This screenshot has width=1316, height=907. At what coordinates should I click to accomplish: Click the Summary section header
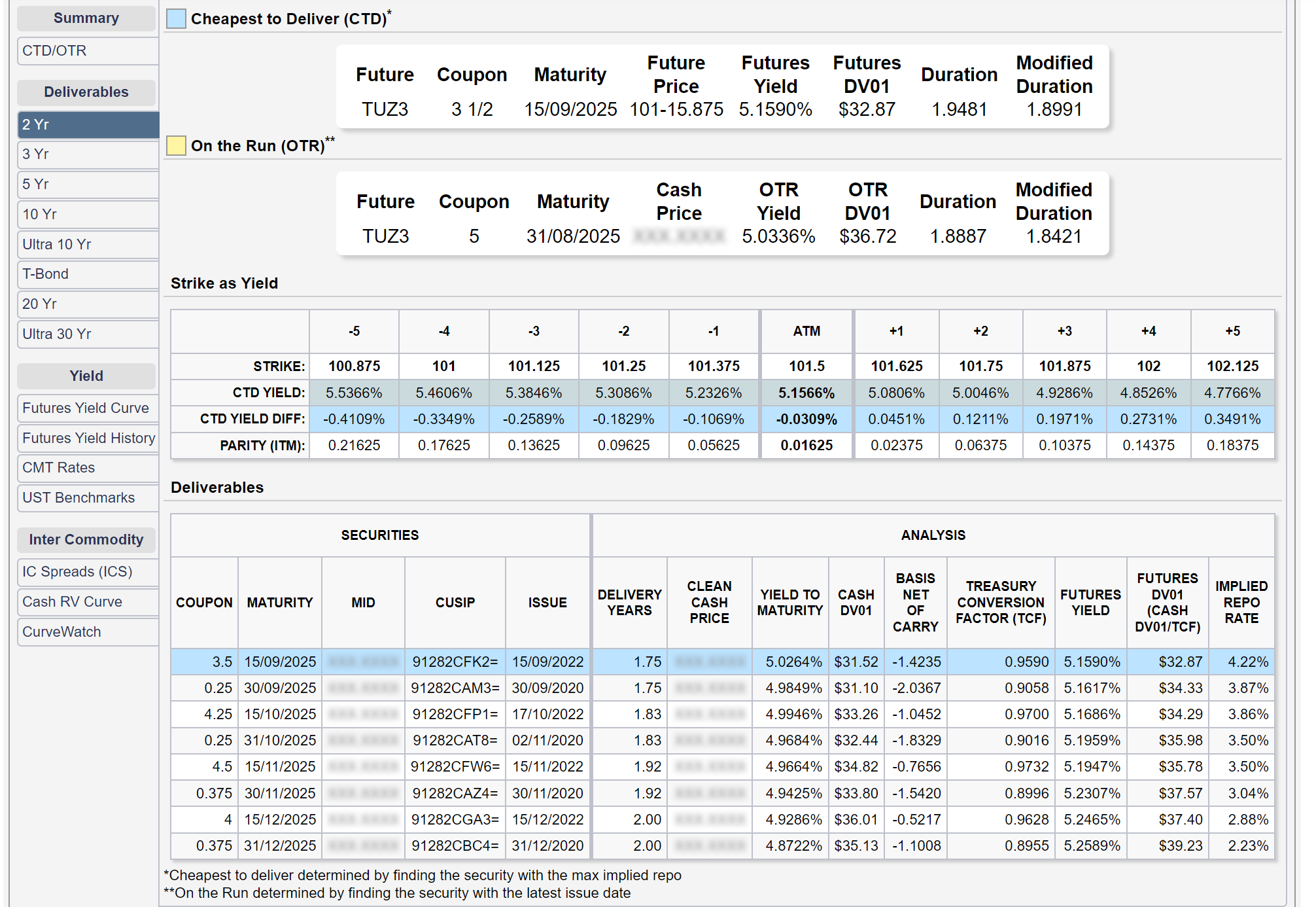[86, 18]
